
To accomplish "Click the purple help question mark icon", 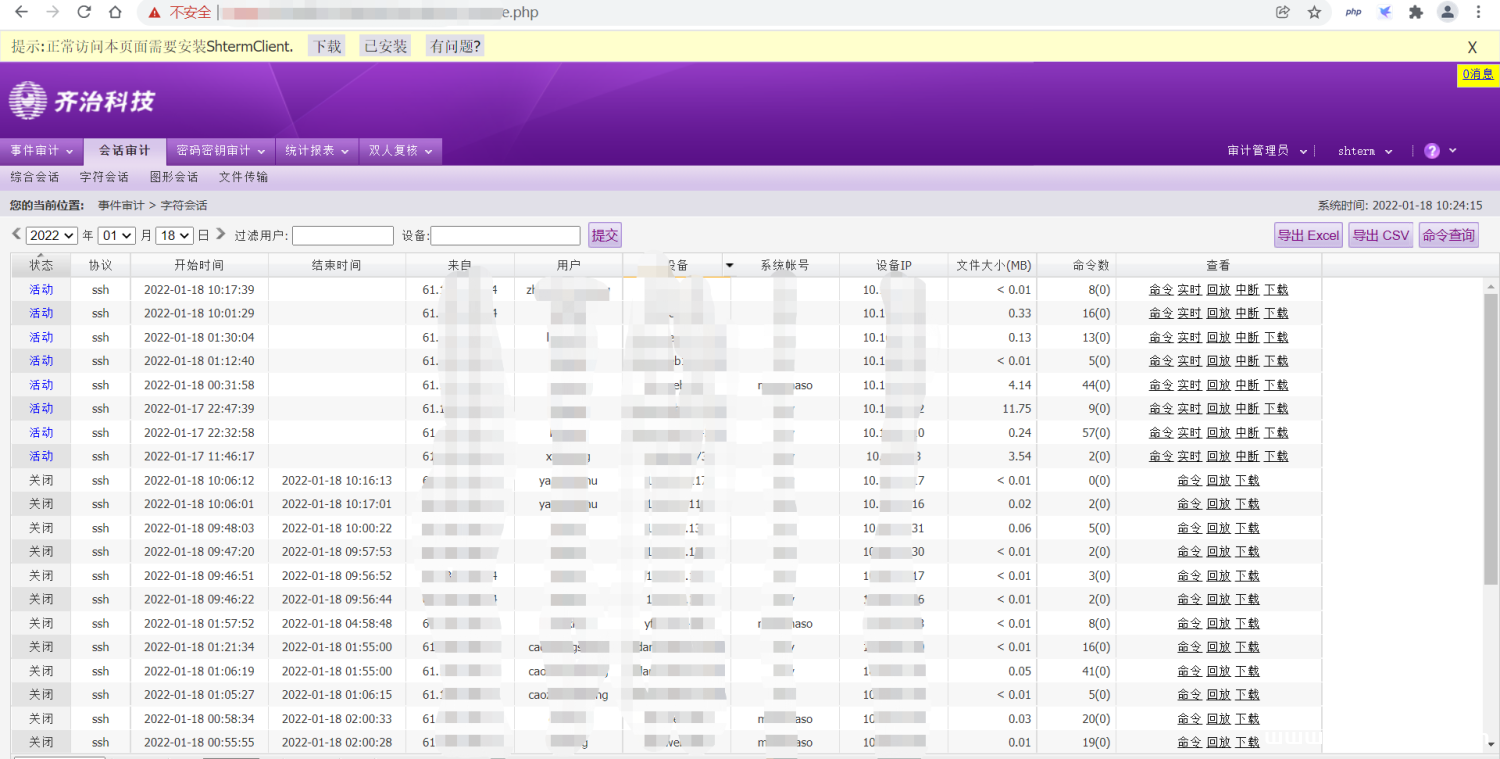I will 1431,151.
